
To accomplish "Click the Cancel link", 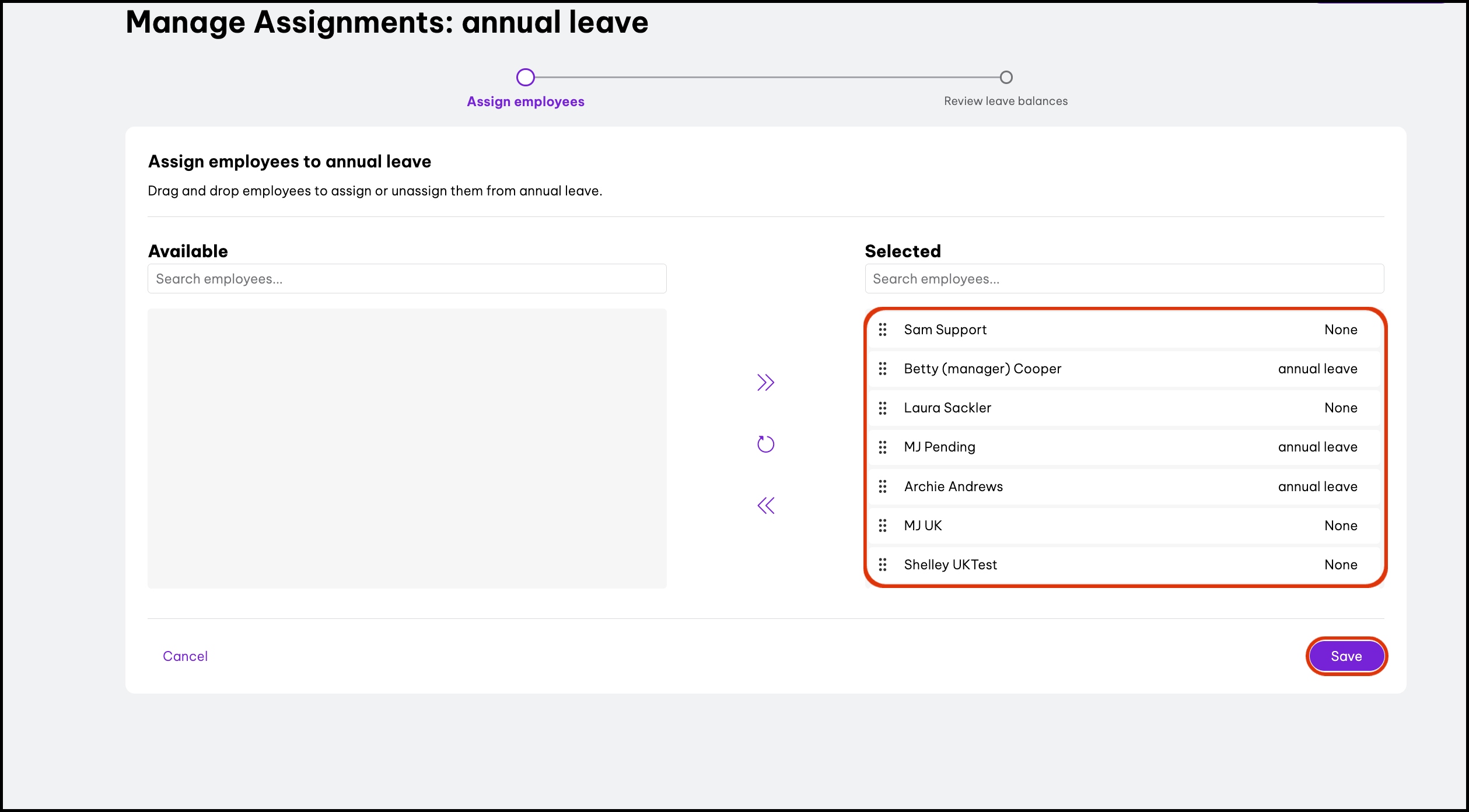I will [x=185, y=656].
